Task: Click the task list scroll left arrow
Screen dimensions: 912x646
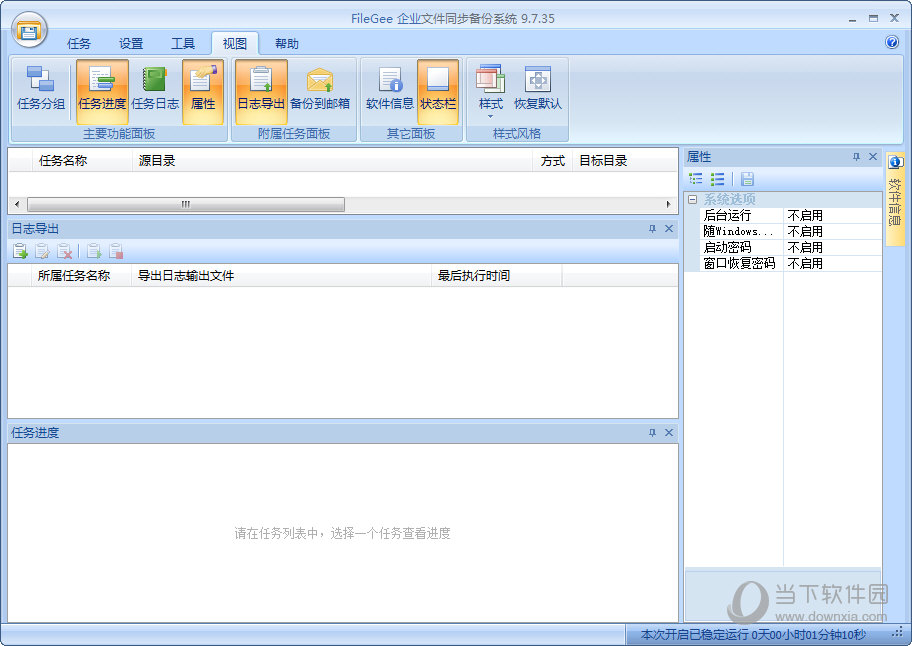Action: coord(17,204)
